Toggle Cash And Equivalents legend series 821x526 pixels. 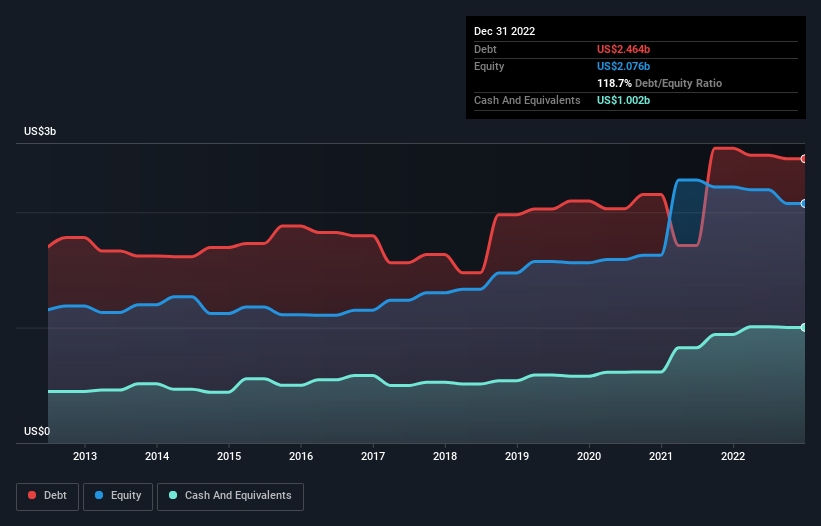coord(230,496)
